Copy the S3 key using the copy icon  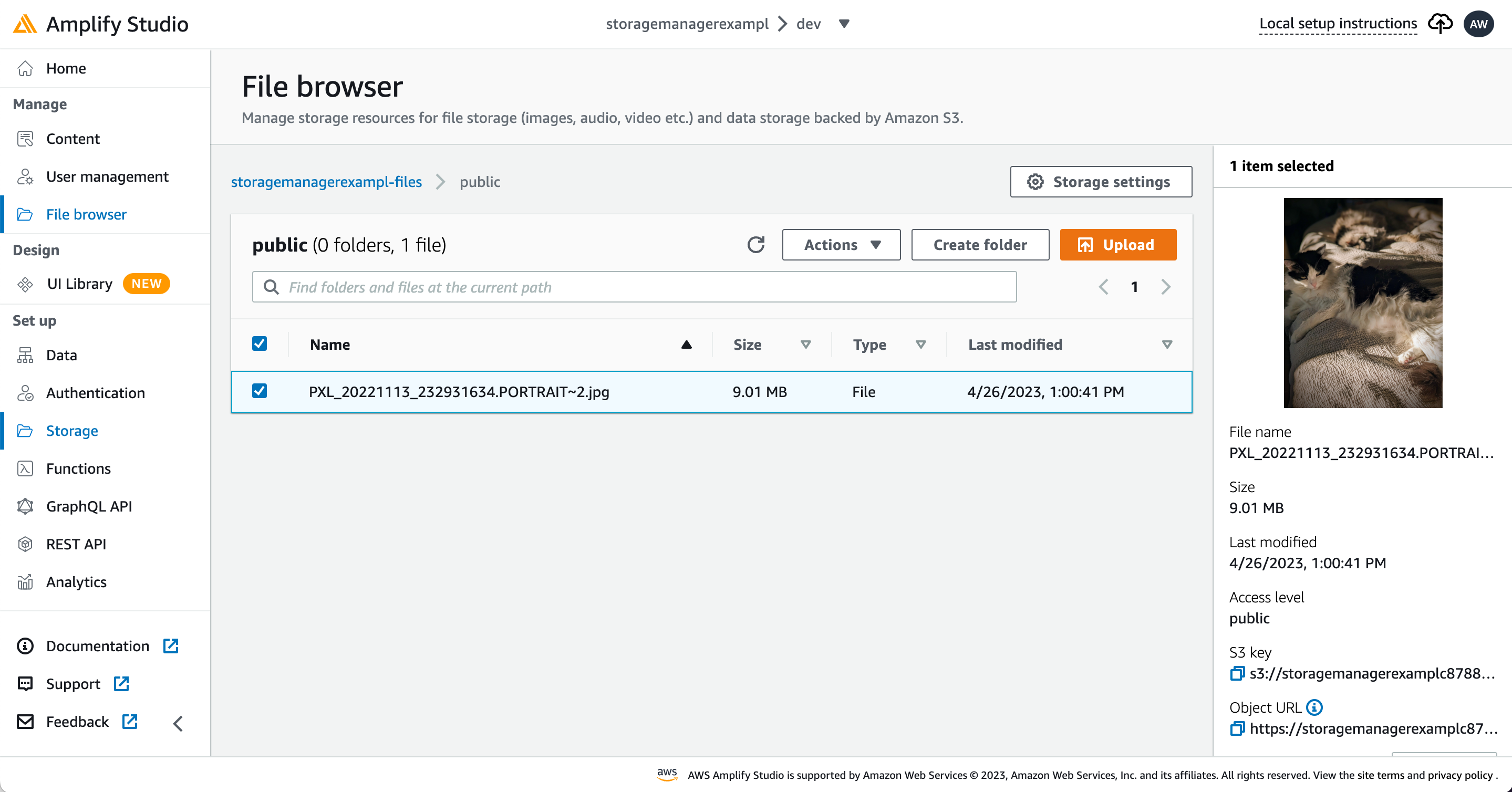[1237, 673]
